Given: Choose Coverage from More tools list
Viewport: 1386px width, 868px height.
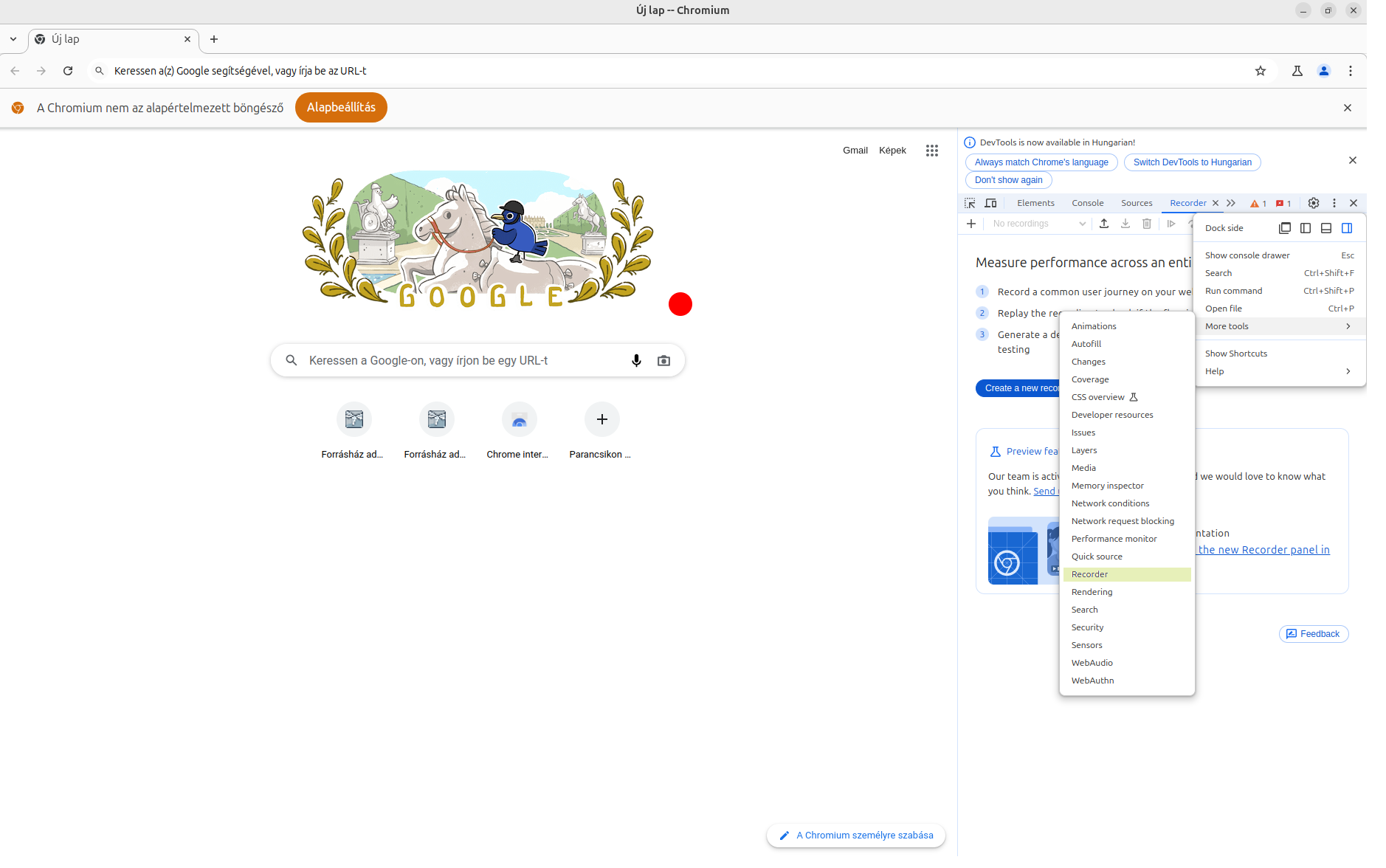Looking at the screenshot, I should [1127, 379].
